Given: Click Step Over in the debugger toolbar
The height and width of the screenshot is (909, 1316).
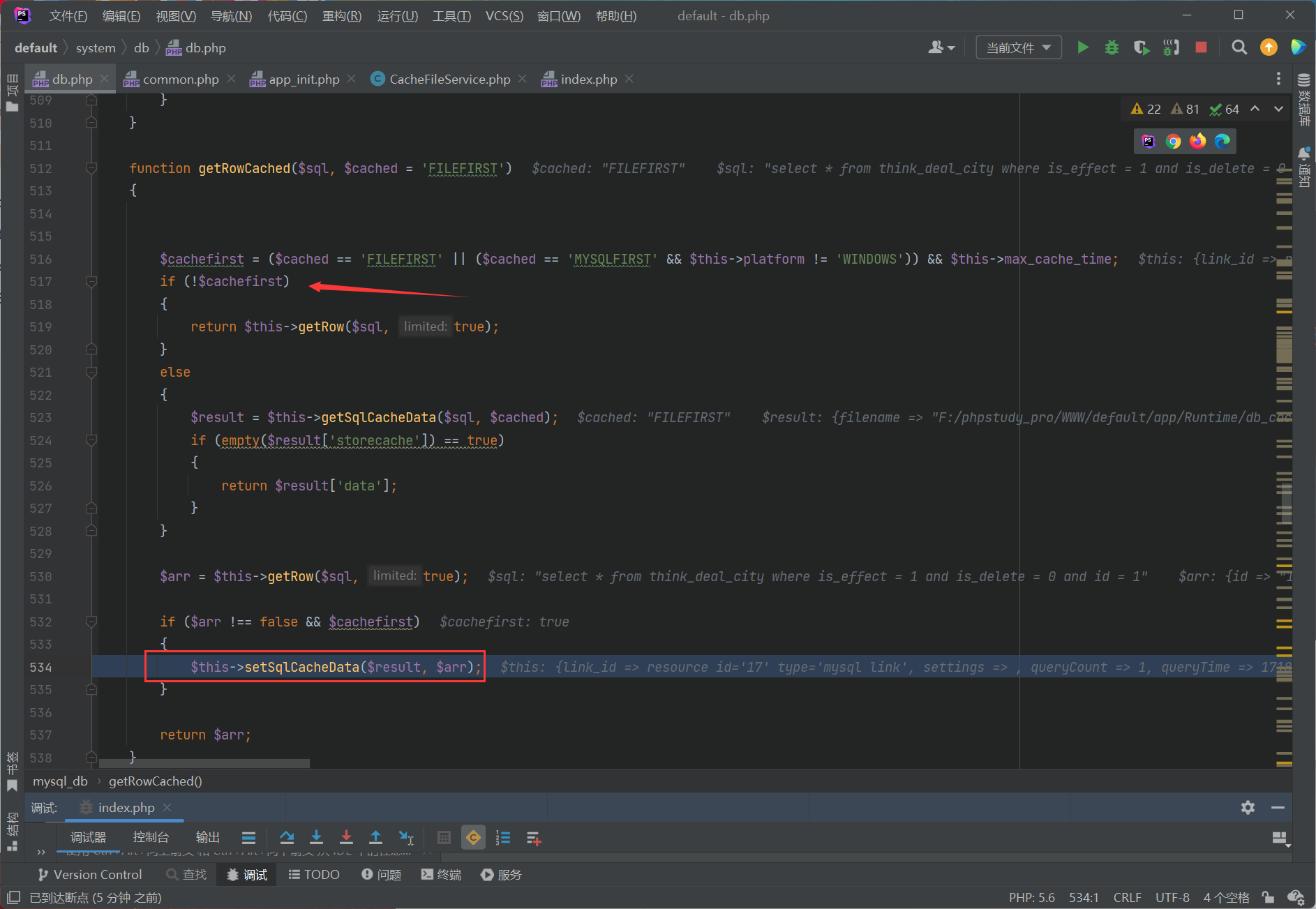Looking at the screenshot, I should 287,838.
